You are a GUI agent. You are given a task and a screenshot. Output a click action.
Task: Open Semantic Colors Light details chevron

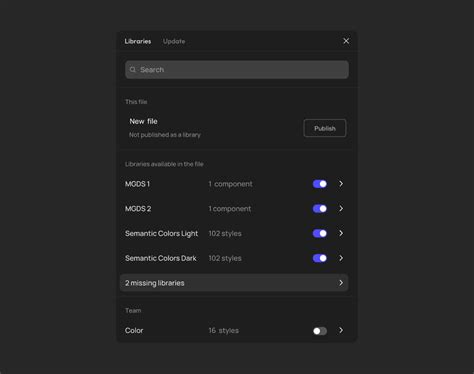341,233
